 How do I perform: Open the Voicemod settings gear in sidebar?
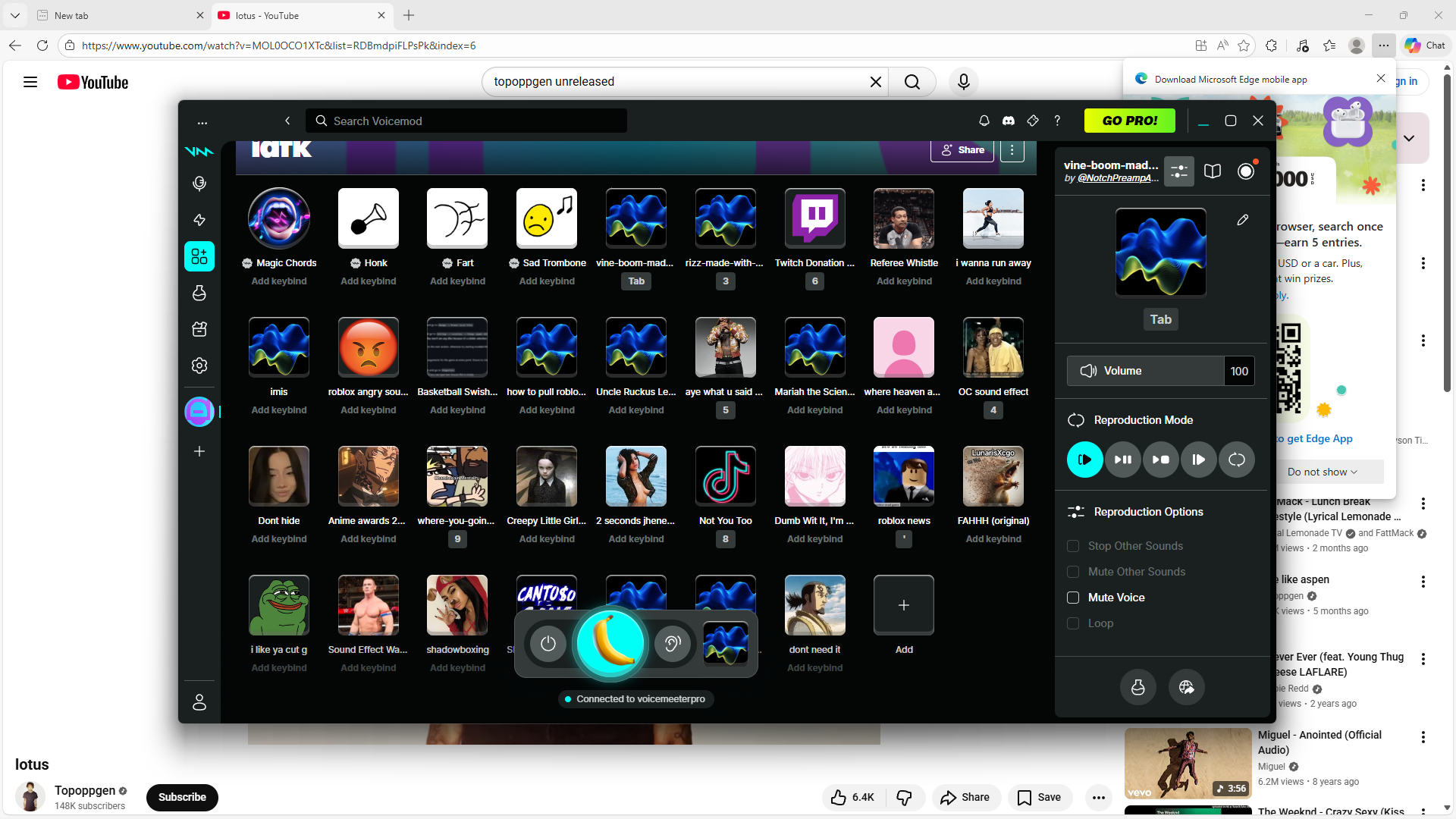(x=199, y=366)
